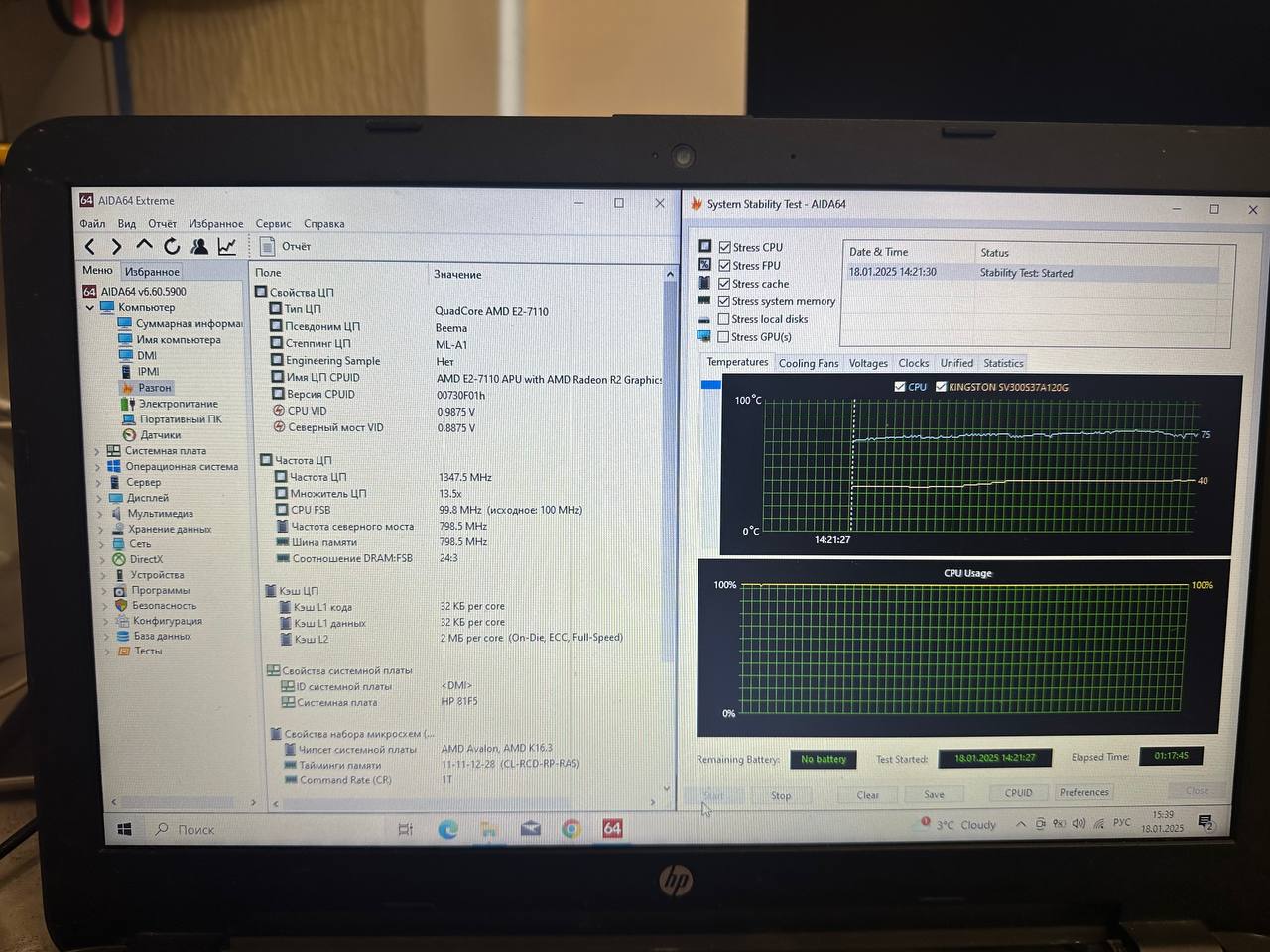Toggle KINGSTON SV300S37A120G graph checkbox

941,387
